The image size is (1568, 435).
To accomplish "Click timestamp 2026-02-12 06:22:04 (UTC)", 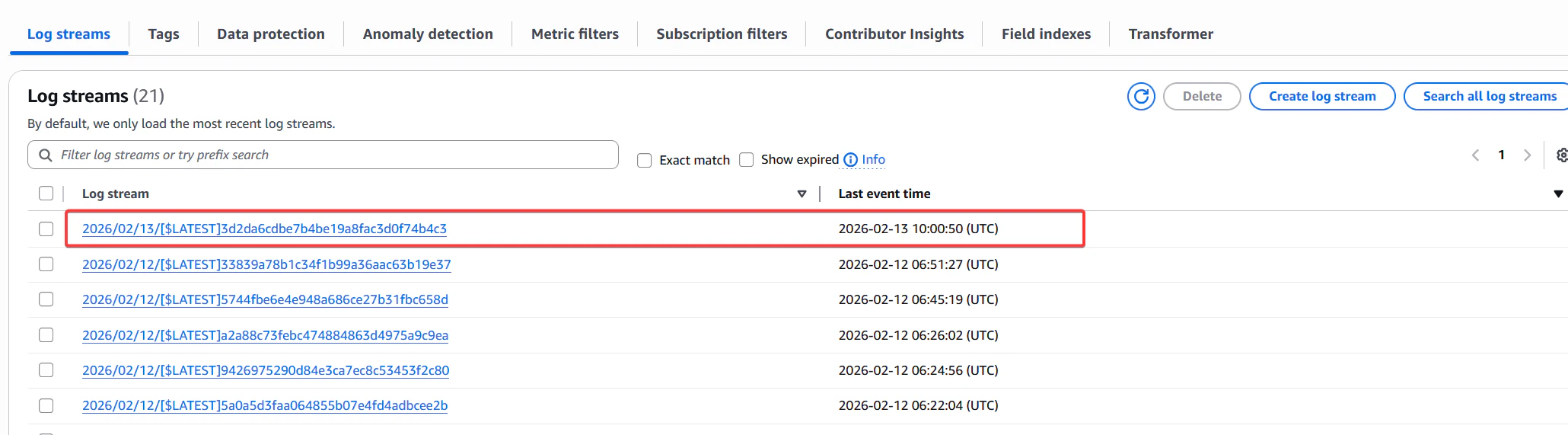I will click(918, 405).
